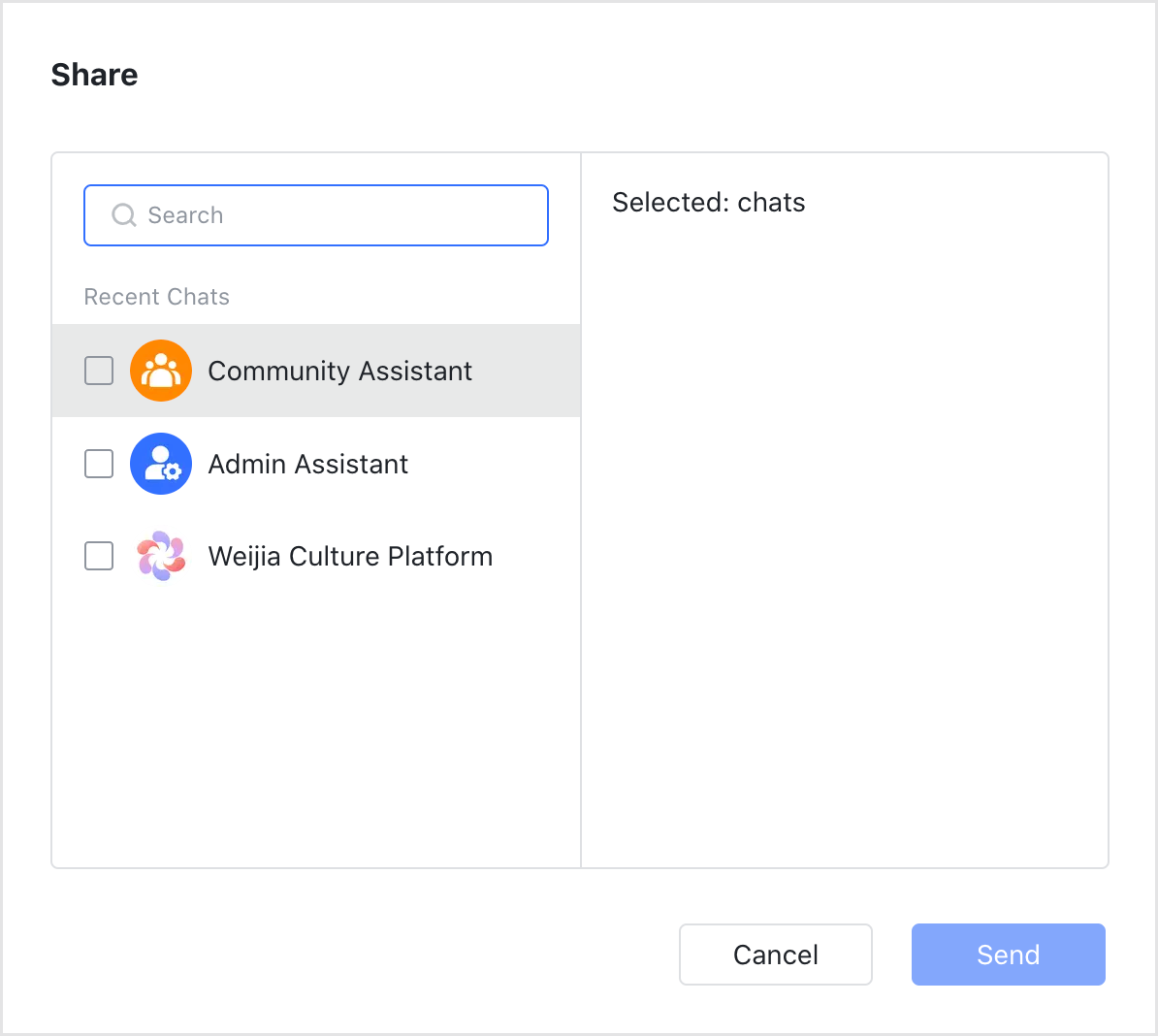Viewport: 1158px width, 1036px height.
Task: Choose the Weijia Culture Platform chat name
Action: point(350,557)
